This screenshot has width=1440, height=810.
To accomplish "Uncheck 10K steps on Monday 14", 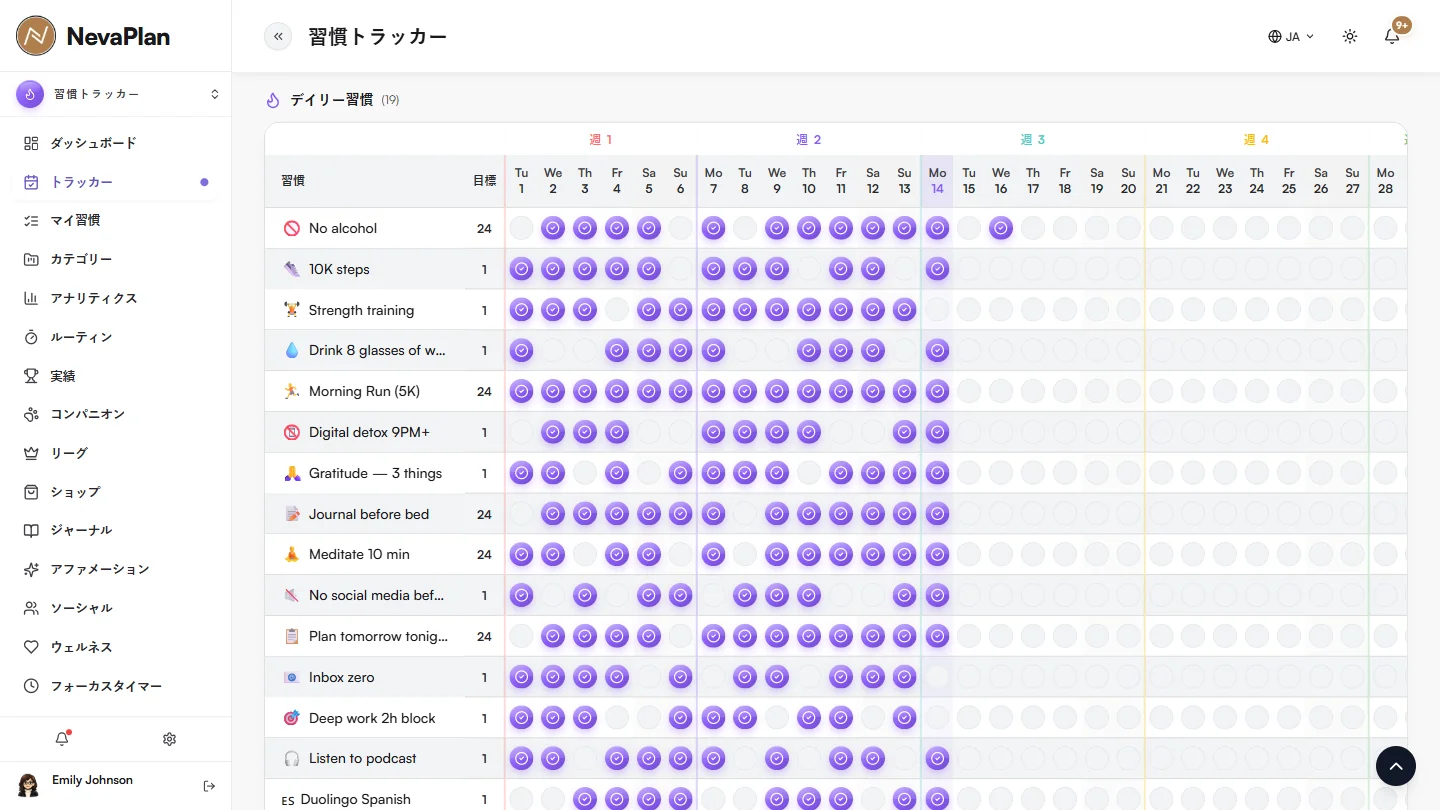I will tap(937, 269).
